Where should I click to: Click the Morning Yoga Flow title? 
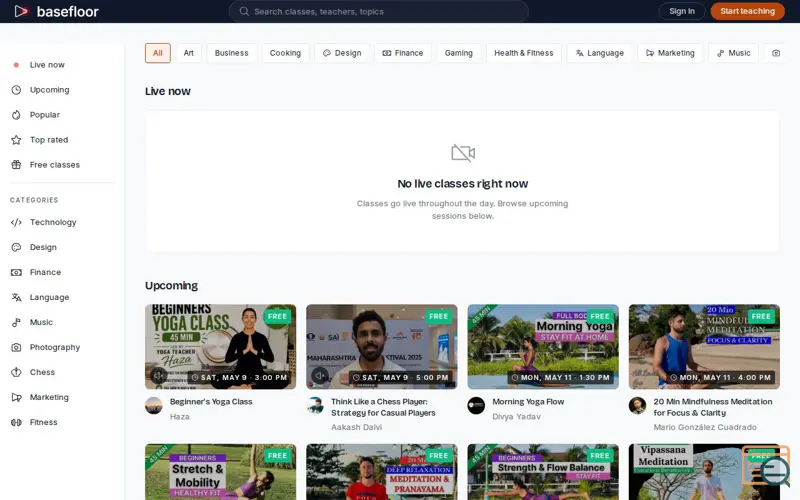pos(528,402)
